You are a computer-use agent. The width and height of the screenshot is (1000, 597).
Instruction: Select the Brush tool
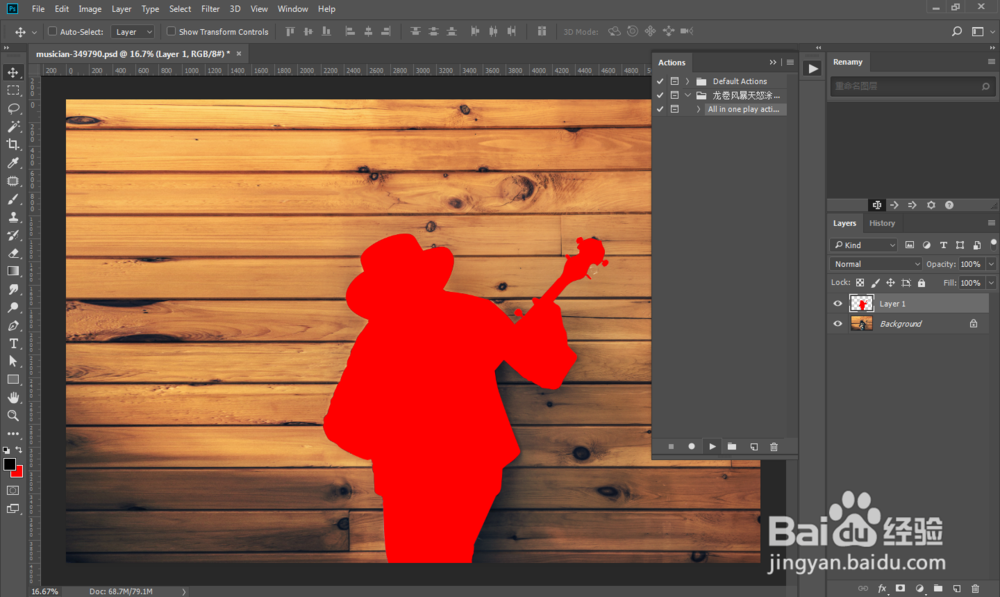click(x=13, y=199)
